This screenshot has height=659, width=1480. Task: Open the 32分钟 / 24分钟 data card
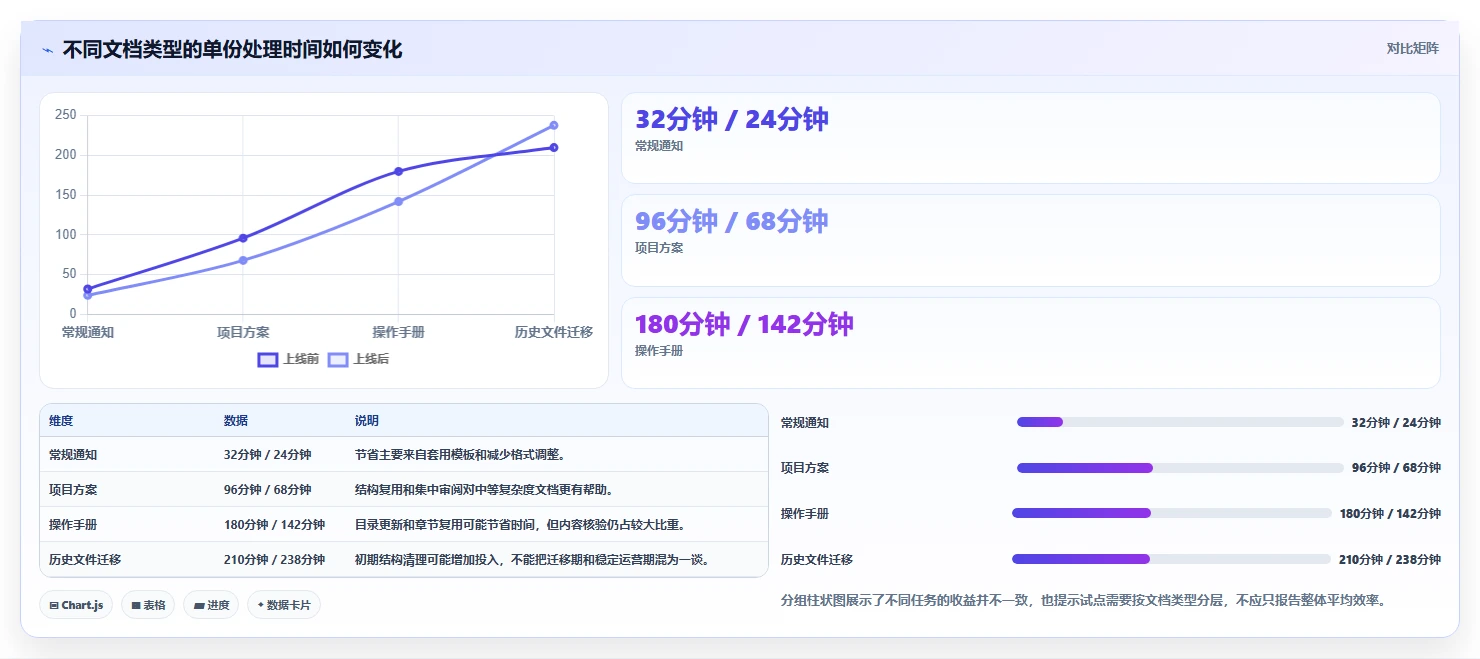tap(1031, 138)
